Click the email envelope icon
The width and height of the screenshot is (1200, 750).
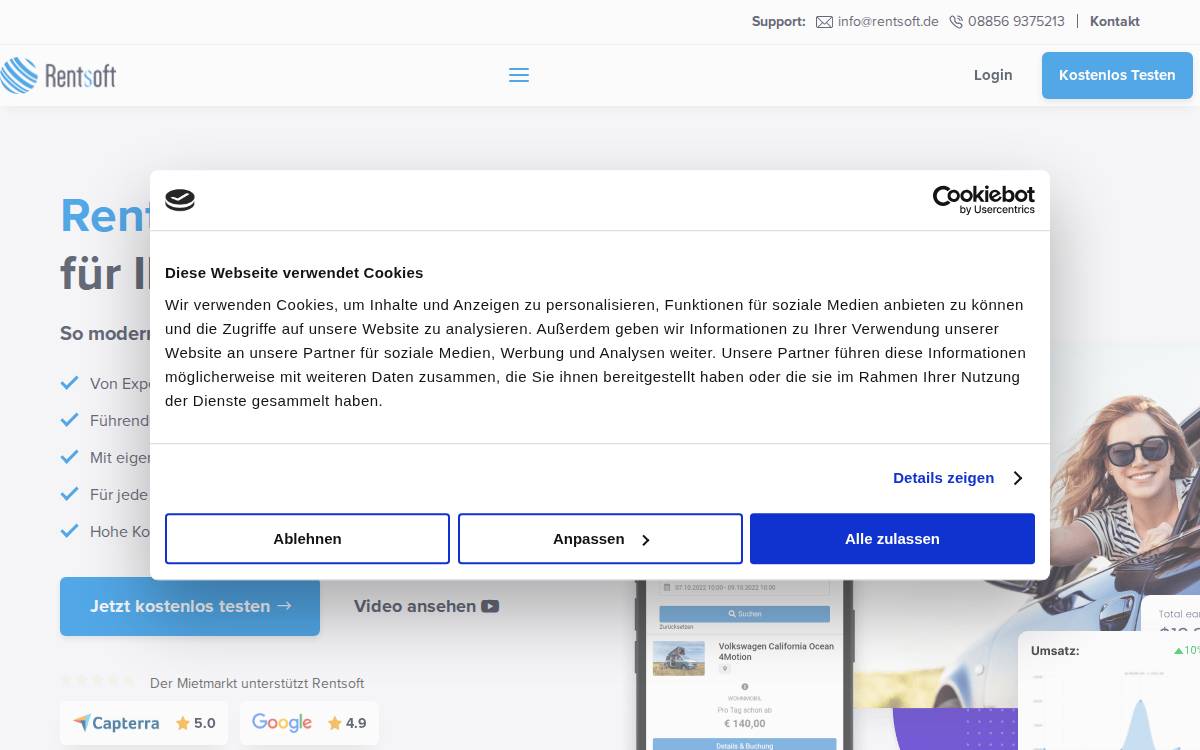coord(824,22)
